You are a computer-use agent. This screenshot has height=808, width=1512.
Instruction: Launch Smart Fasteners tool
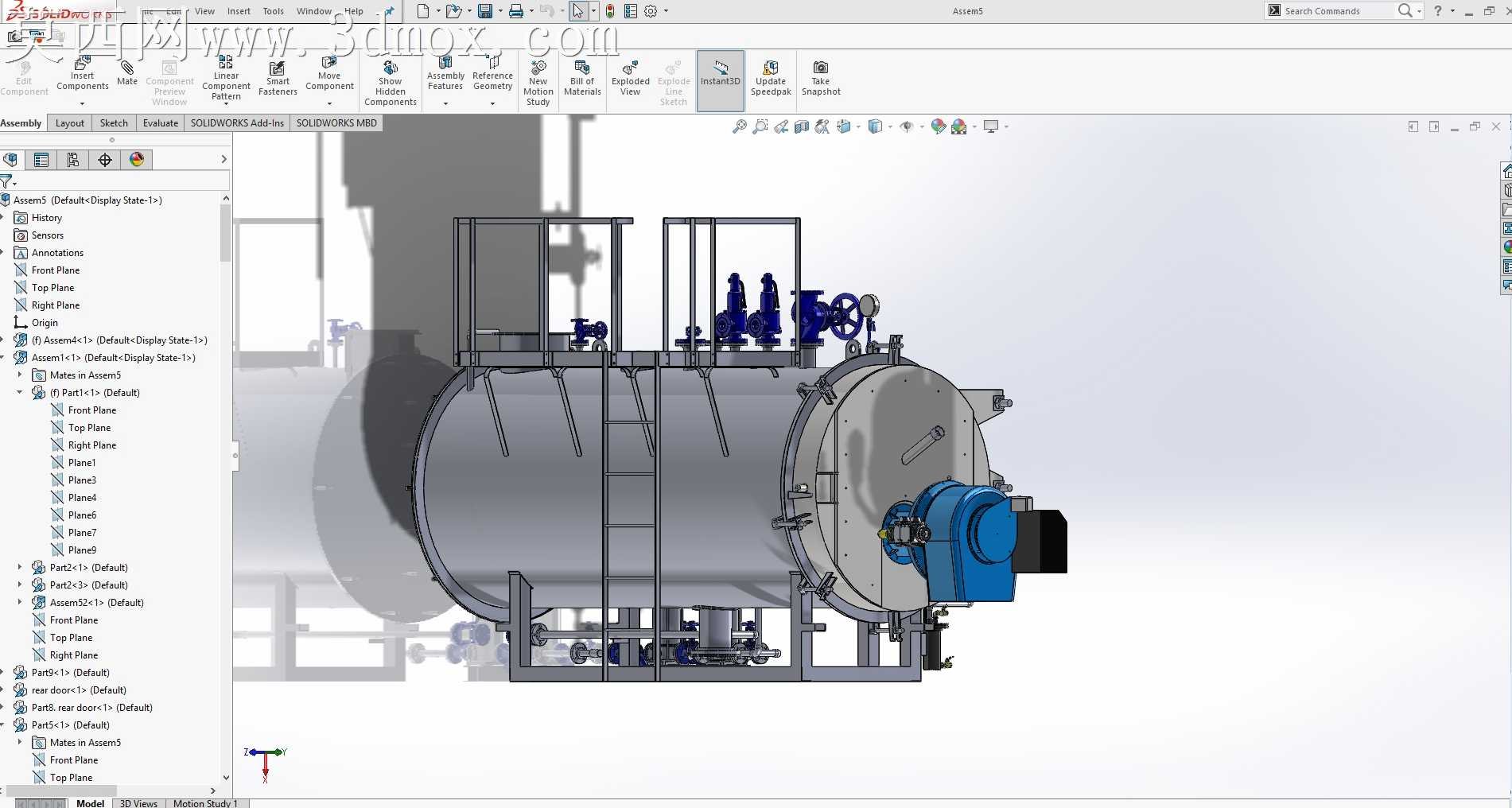pyautogui.click(x=278, y=78)
